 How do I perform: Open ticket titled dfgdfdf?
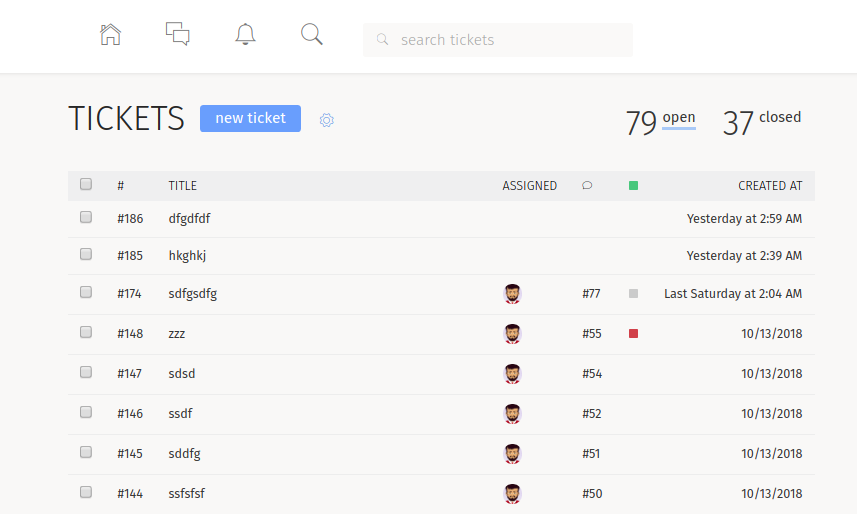pyautogui.click(x=190, y=218)
